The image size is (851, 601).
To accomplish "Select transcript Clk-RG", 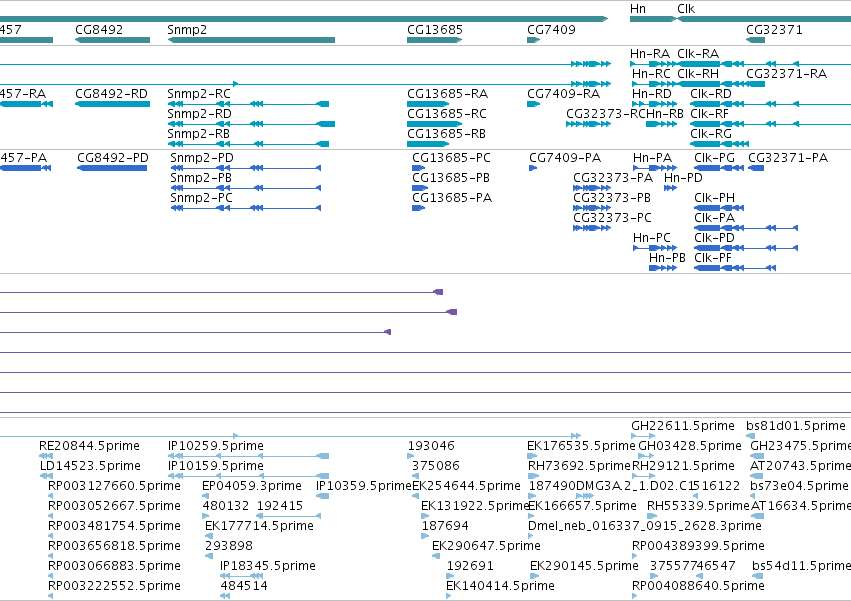I will point(711,134).
